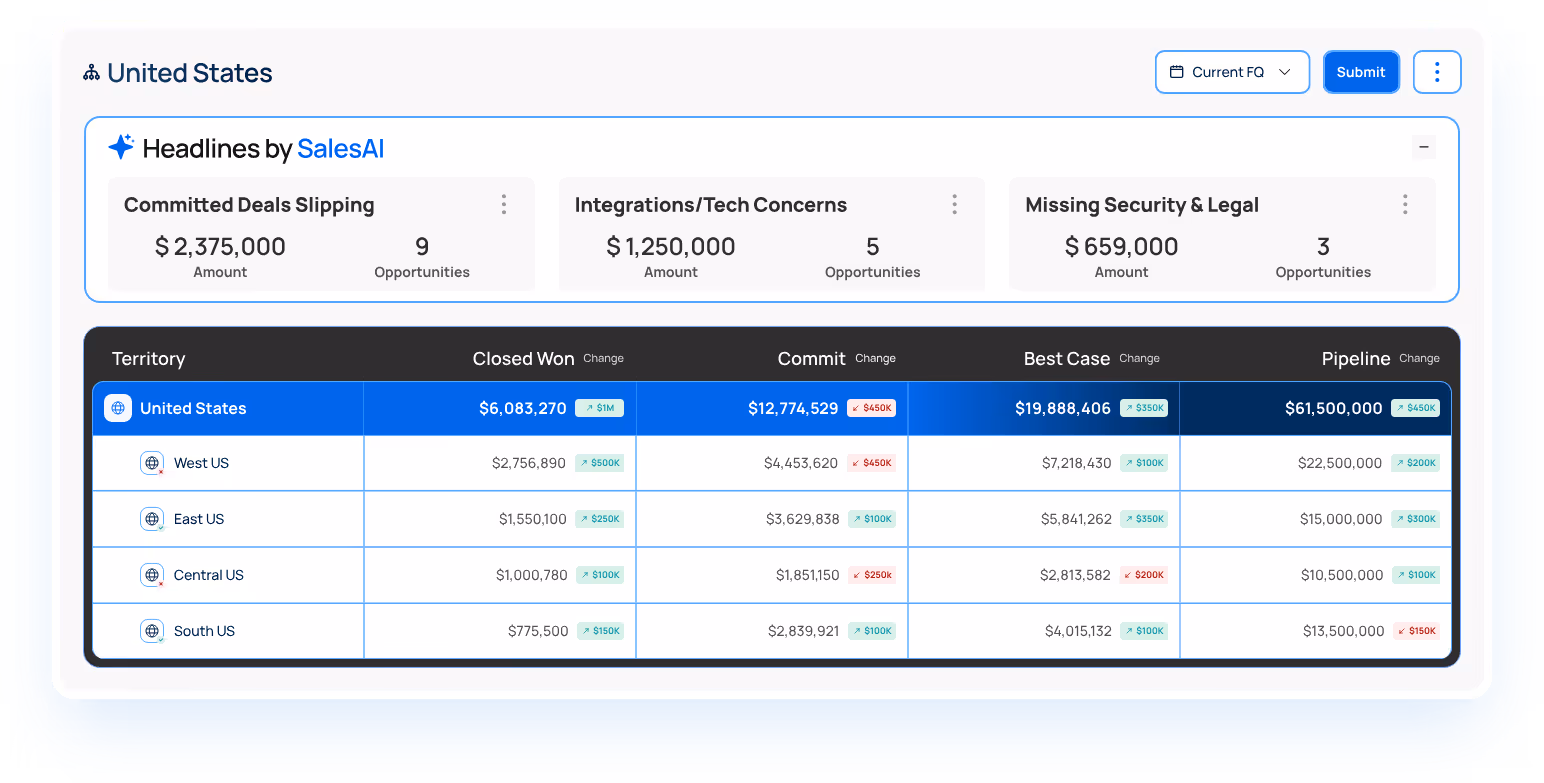Click the SalesAI link in the Headlines header
Screen dimensions: 1544x783
click(341, 147)
